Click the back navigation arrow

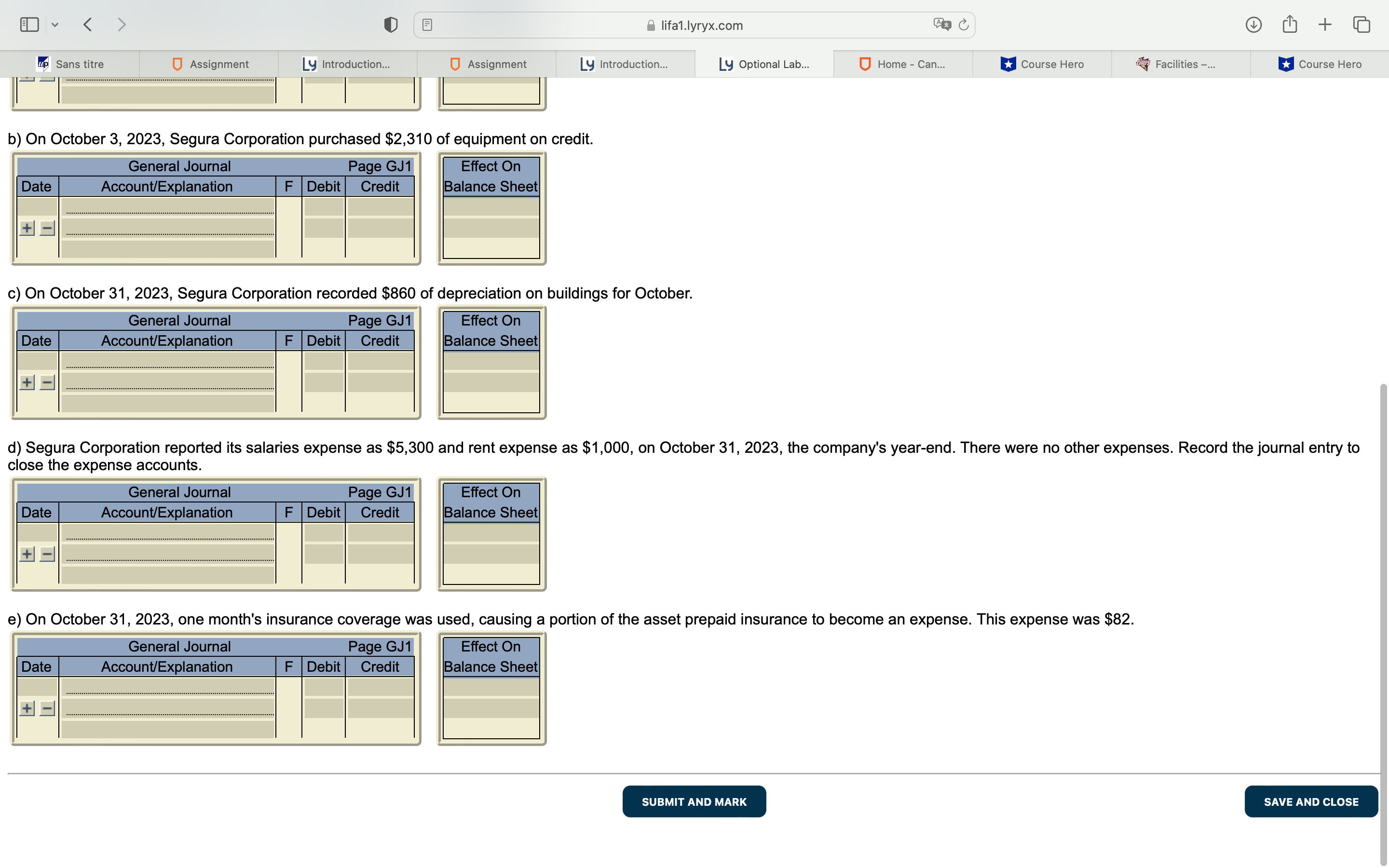88,24
